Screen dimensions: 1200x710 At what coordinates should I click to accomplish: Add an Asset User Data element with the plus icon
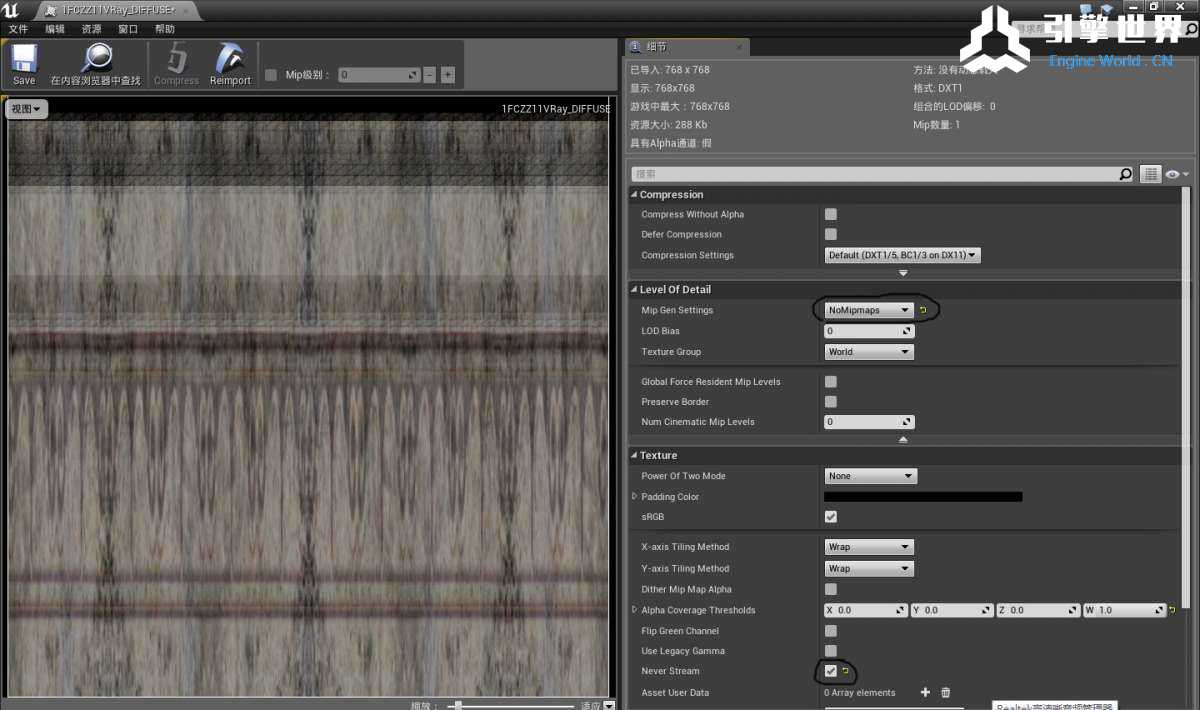925,692
